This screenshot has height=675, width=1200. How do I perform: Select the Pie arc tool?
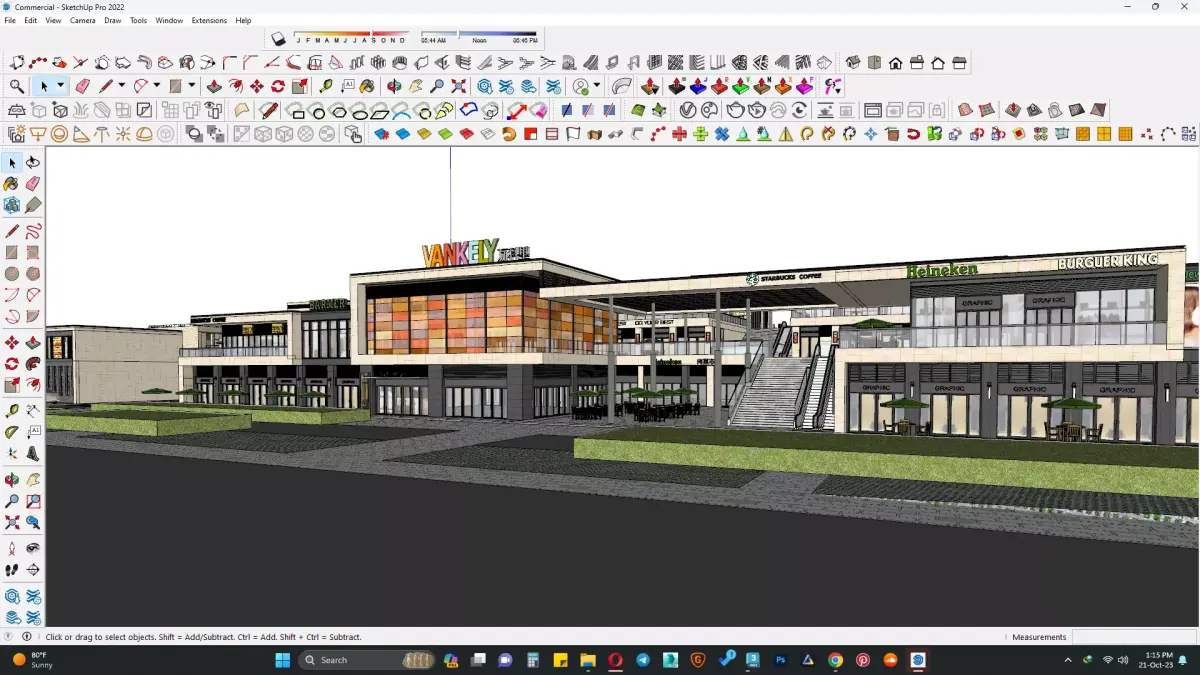coord(33,317)
